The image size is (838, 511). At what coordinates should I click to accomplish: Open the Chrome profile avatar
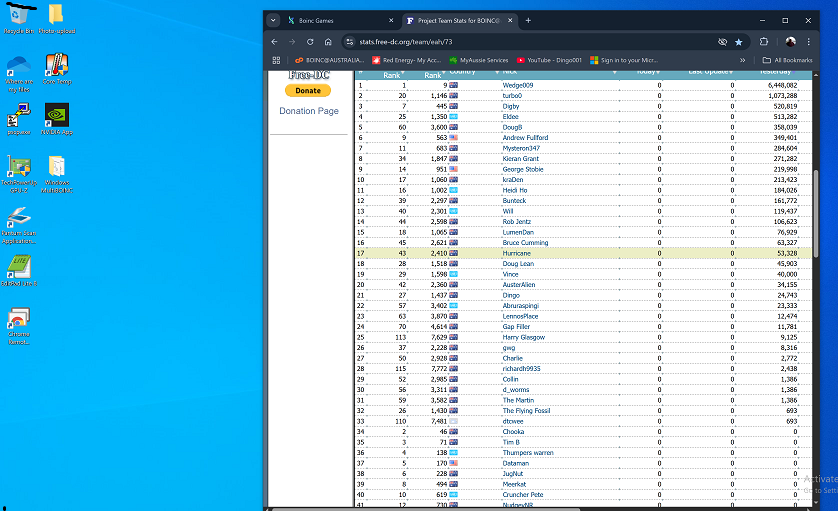(x=790, y=42)
